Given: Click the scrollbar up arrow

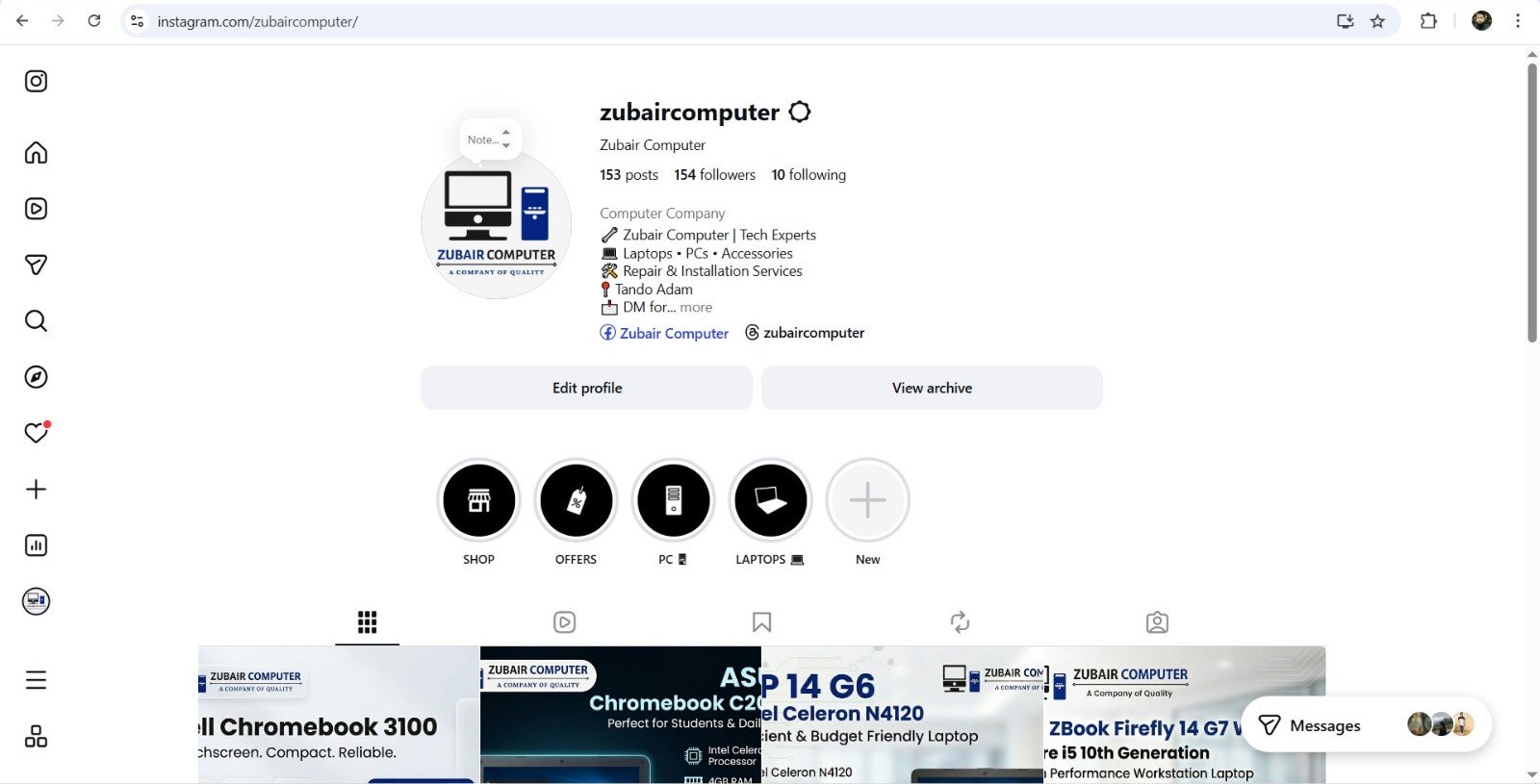Looking at the screenshot, I should [1532, 55].
